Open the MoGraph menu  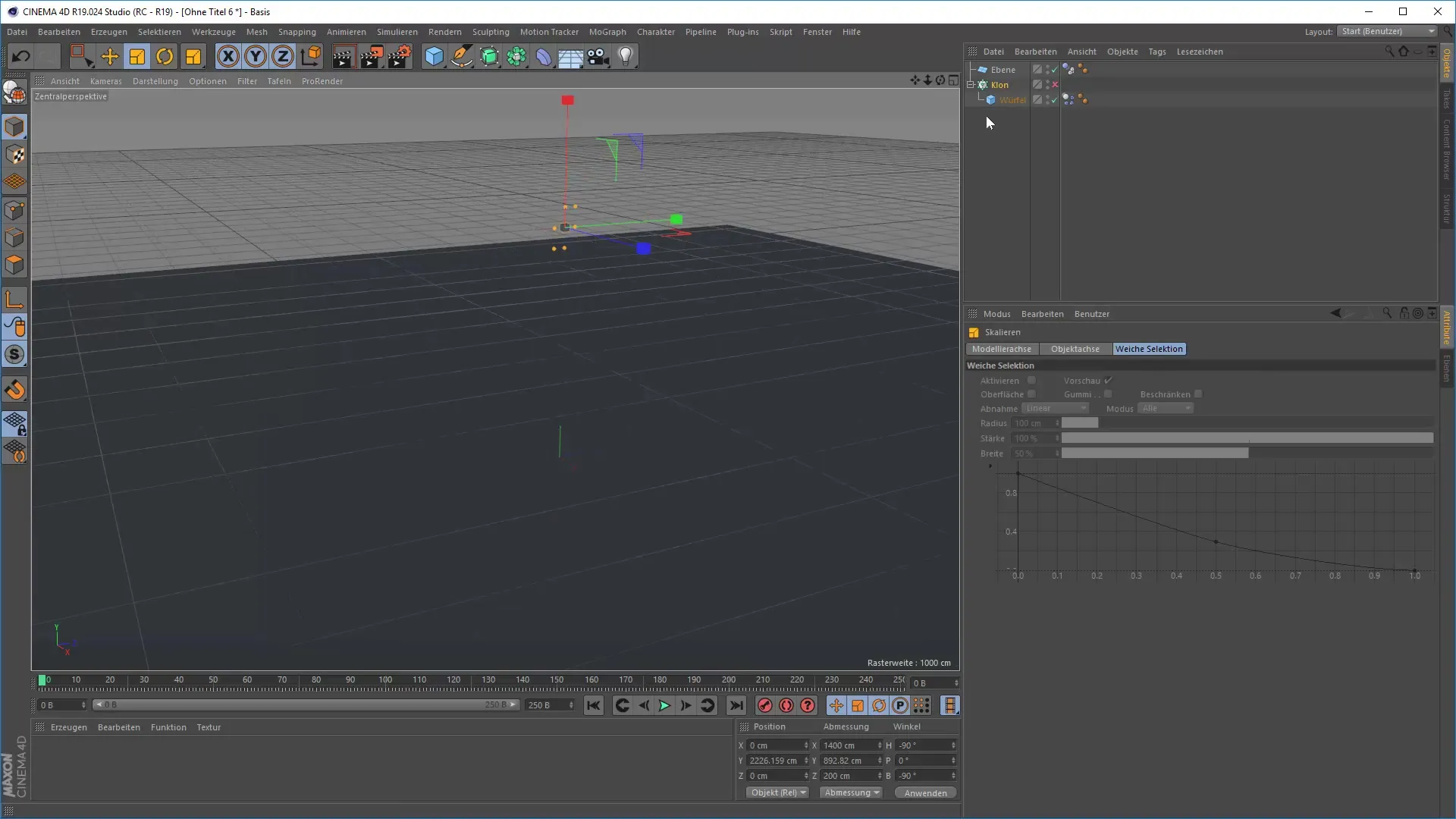pos(607,32)
